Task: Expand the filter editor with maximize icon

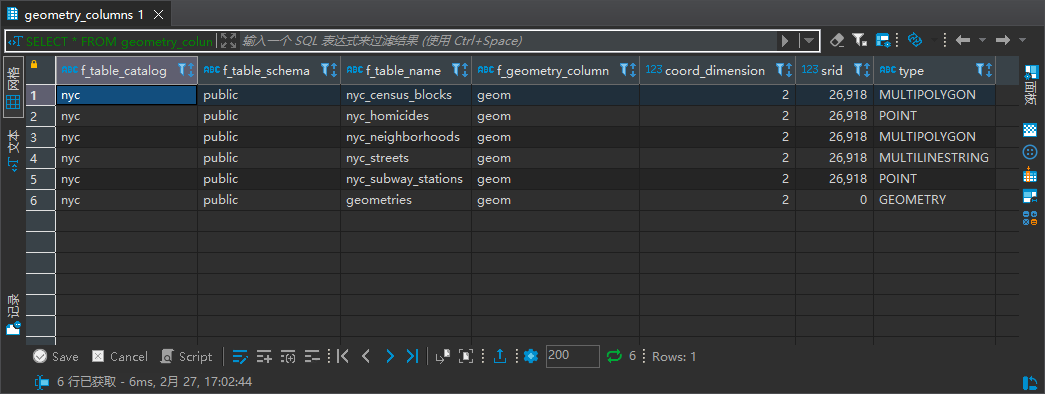Action: (228, 41)
